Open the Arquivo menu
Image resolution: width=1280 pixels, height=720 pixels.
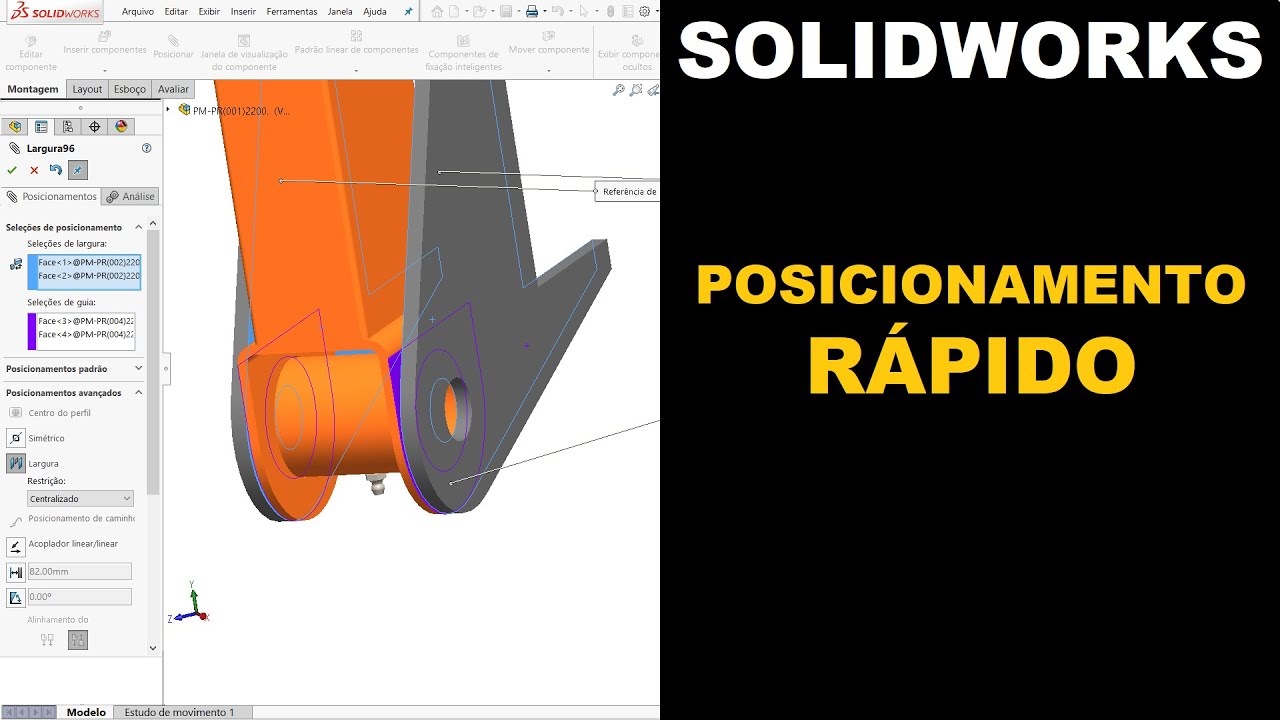[x=137, y=12]
